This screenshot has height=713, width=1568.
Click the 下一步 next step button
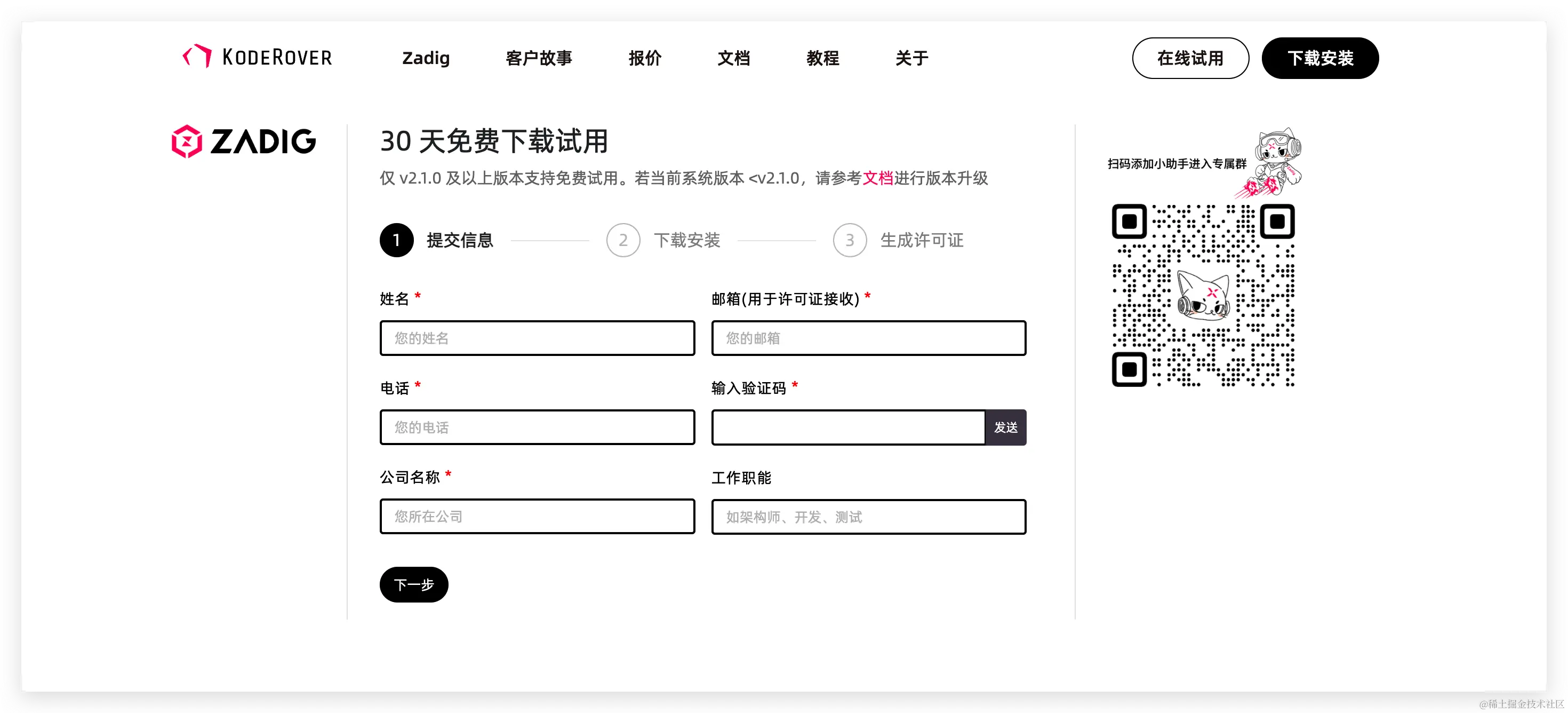coord(414,584)
